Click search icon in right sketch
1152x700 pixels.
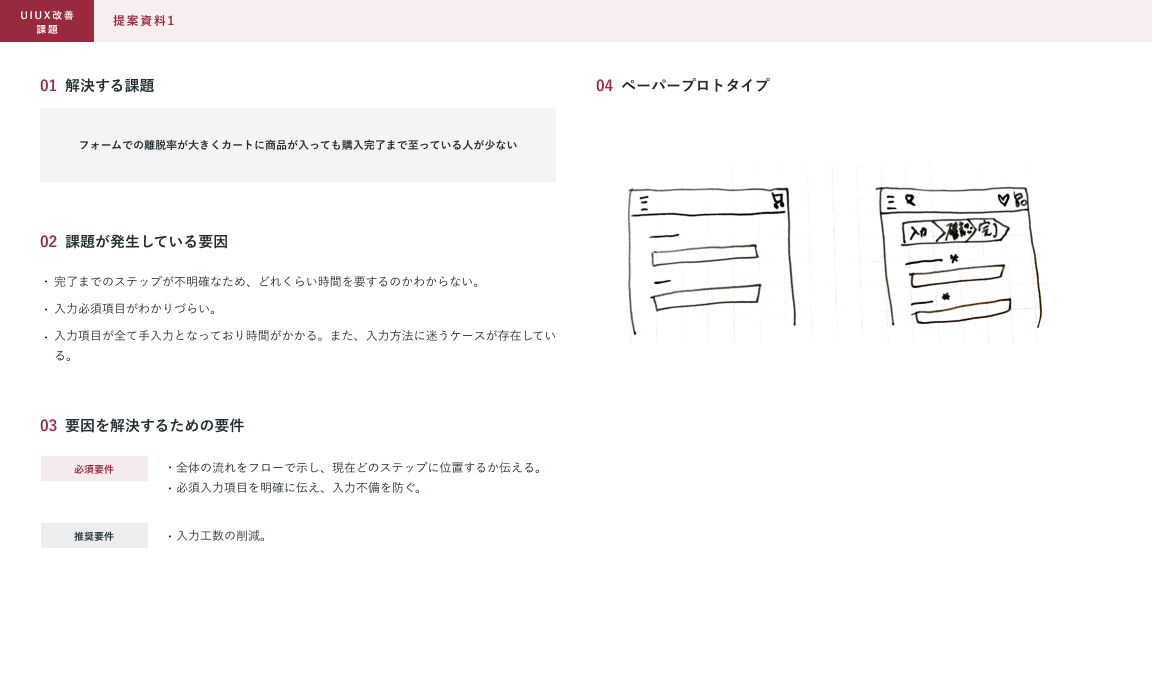point(910,200)
